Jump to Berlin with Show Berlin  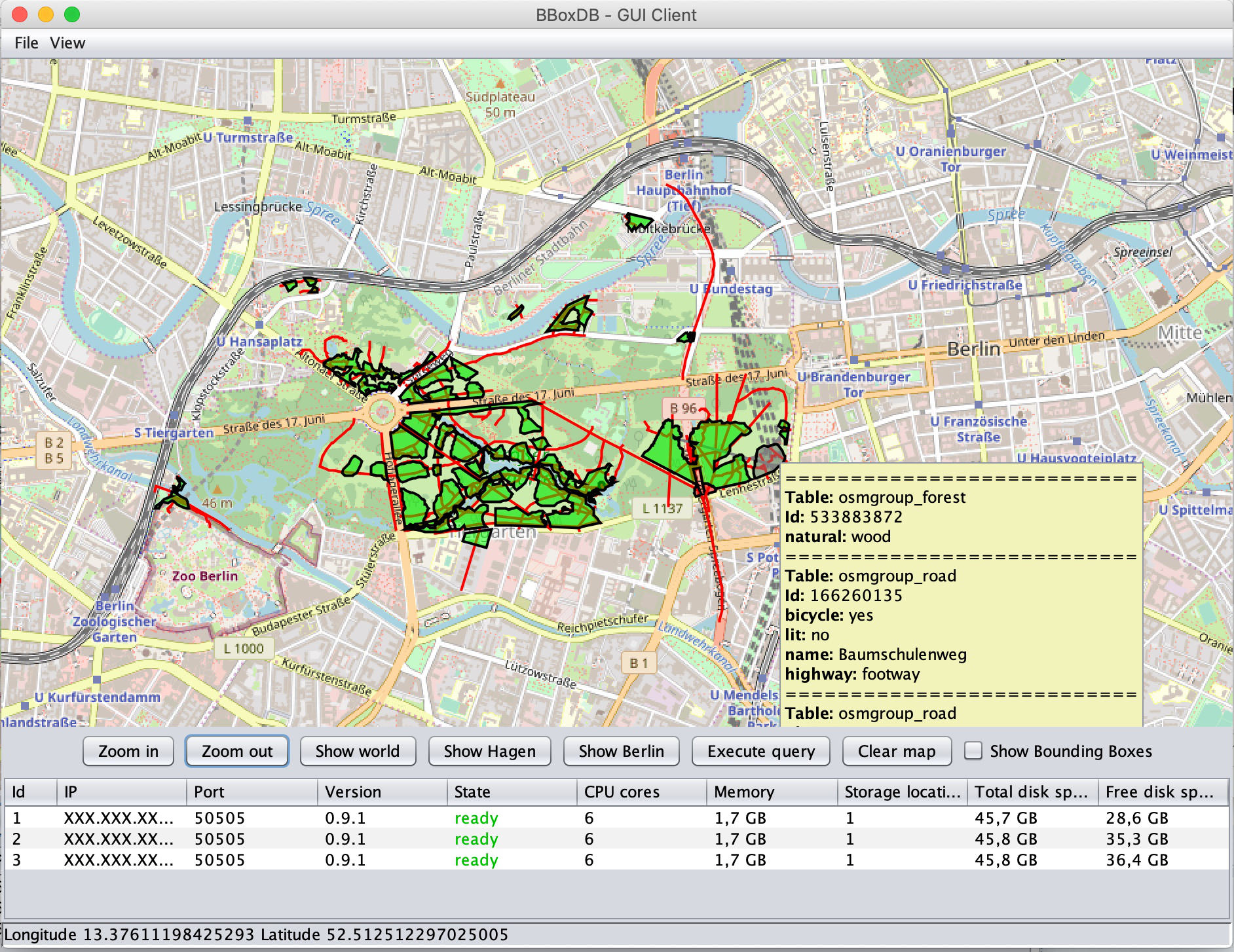621,751
